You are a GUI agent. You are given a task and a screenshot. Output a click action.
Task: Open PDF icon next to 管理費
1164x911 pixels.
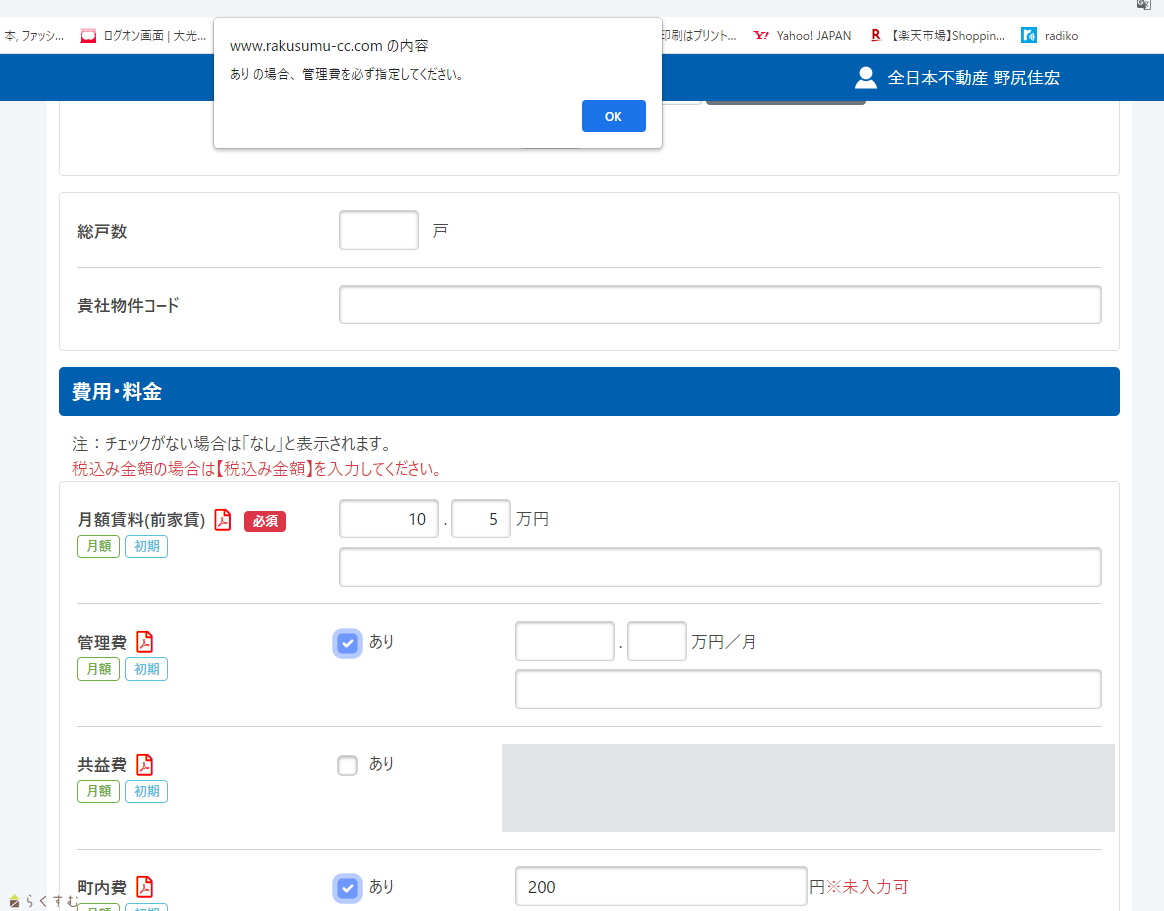click(145, 642)
